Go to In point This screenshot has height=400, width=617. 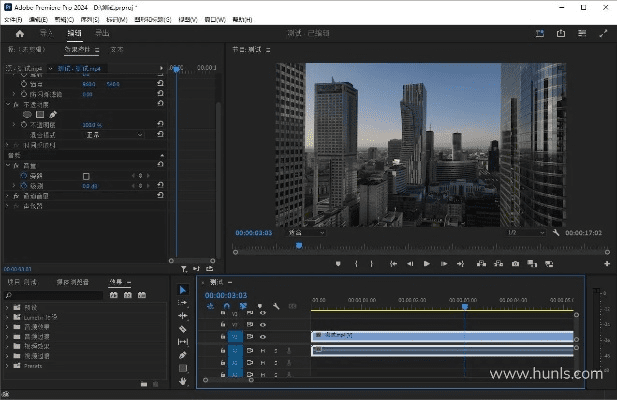393,264
